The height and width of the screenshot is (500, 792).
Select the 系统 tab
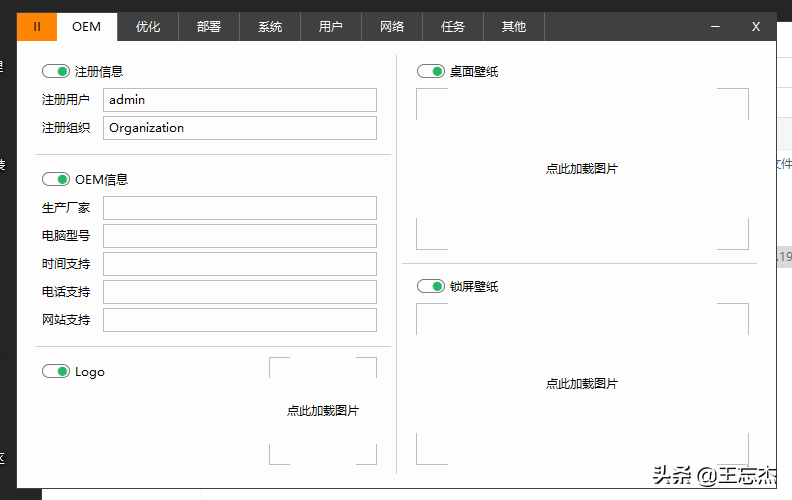pos(270,27)
